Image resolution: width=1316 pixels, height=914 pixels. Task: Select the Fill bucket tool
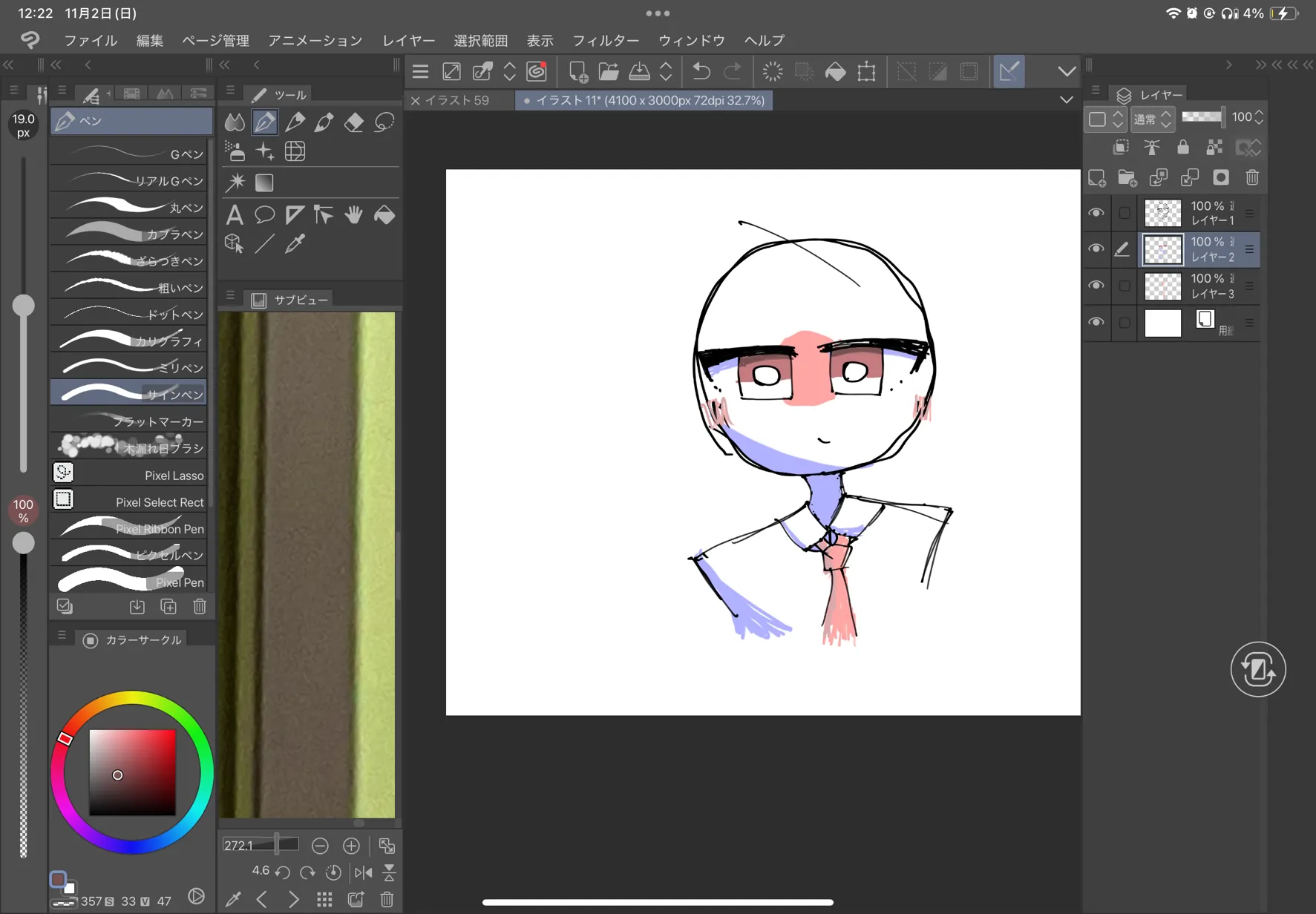384,215
